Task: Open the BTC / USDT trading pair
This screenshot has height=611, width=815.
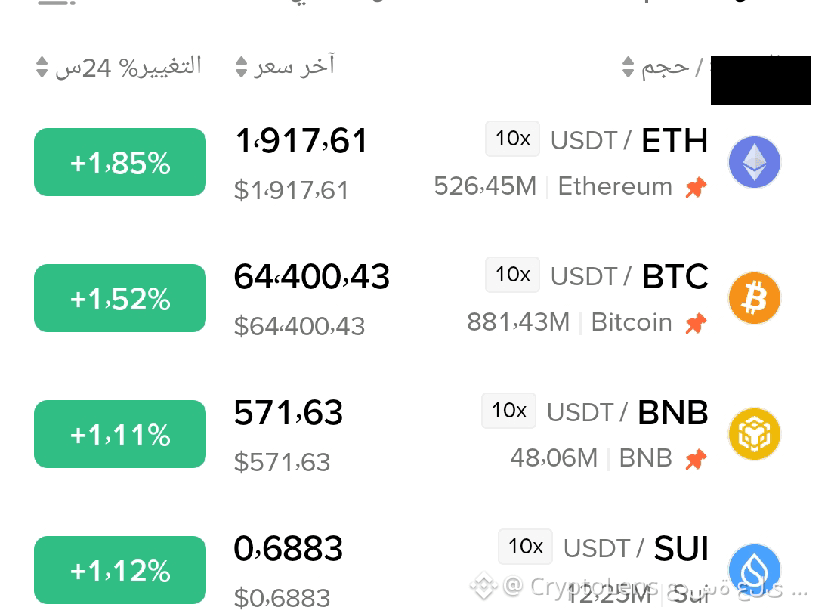Action: (x=629, y=276)
